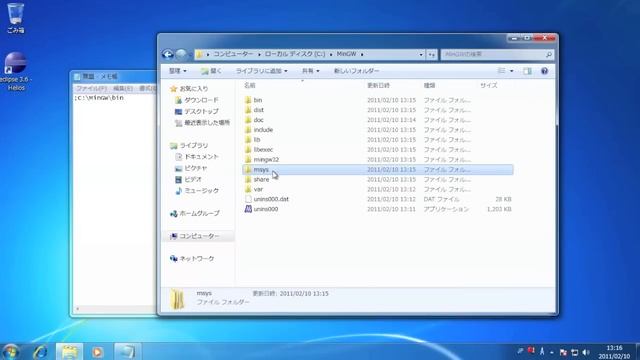The width and height of the screenshot is (640, 360).
Task: Select ホームグループ in navigation pane
Action: pos(195,213)
